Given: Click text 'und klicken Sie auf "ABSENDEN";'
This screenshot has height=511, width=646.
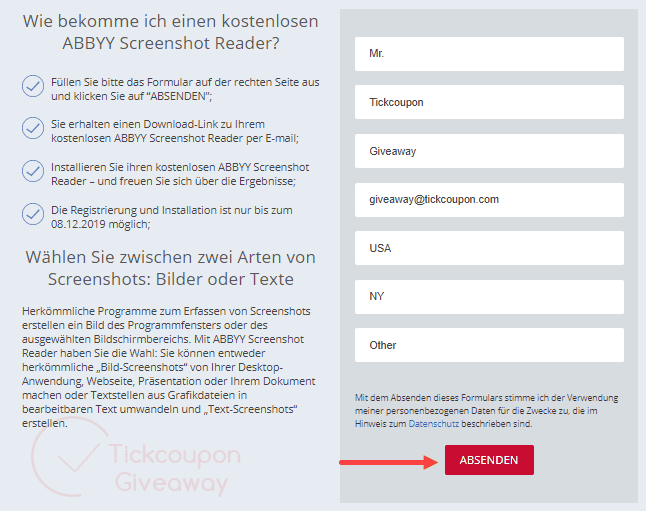Looking at the screenshot, I should click(x=131, y=96).
